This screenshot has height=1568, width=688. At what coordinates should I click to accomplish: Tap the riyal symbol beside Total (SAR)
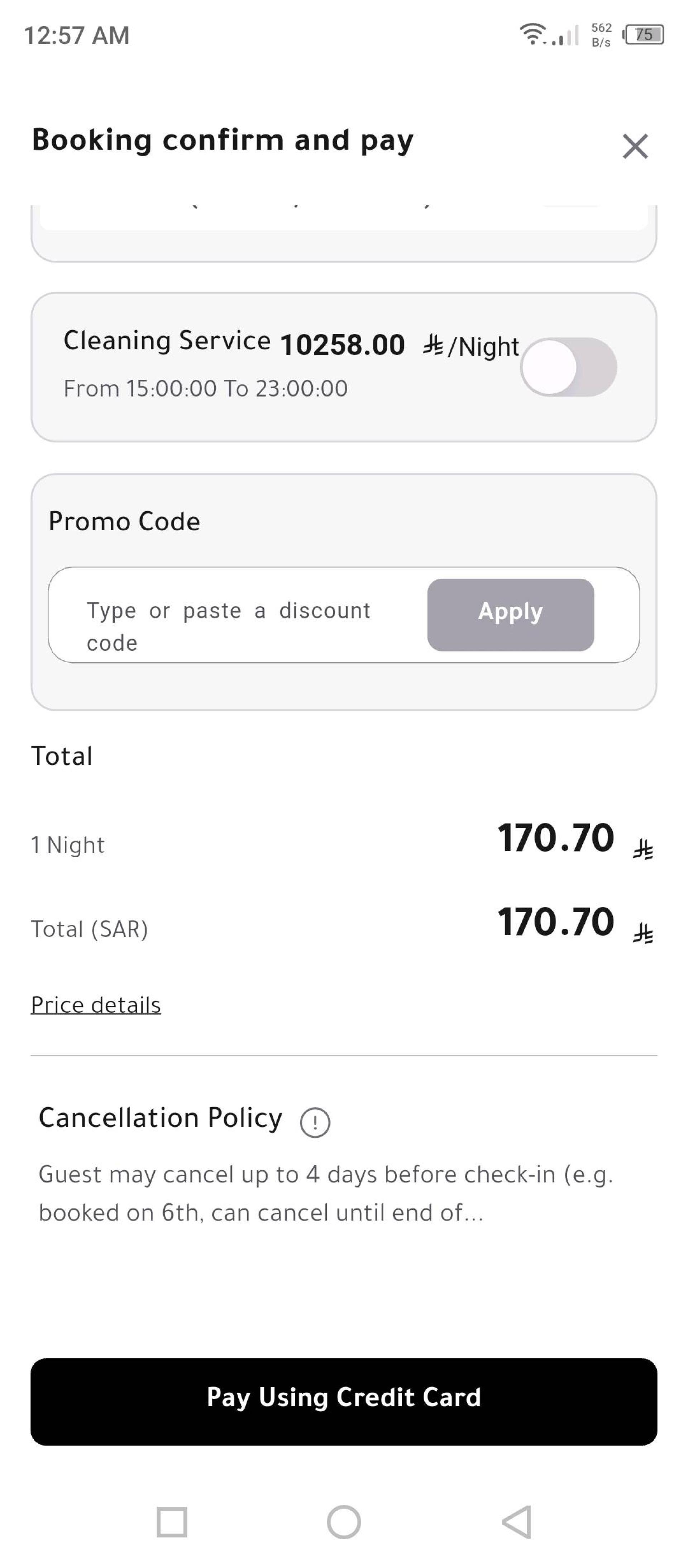pos(643,933)
